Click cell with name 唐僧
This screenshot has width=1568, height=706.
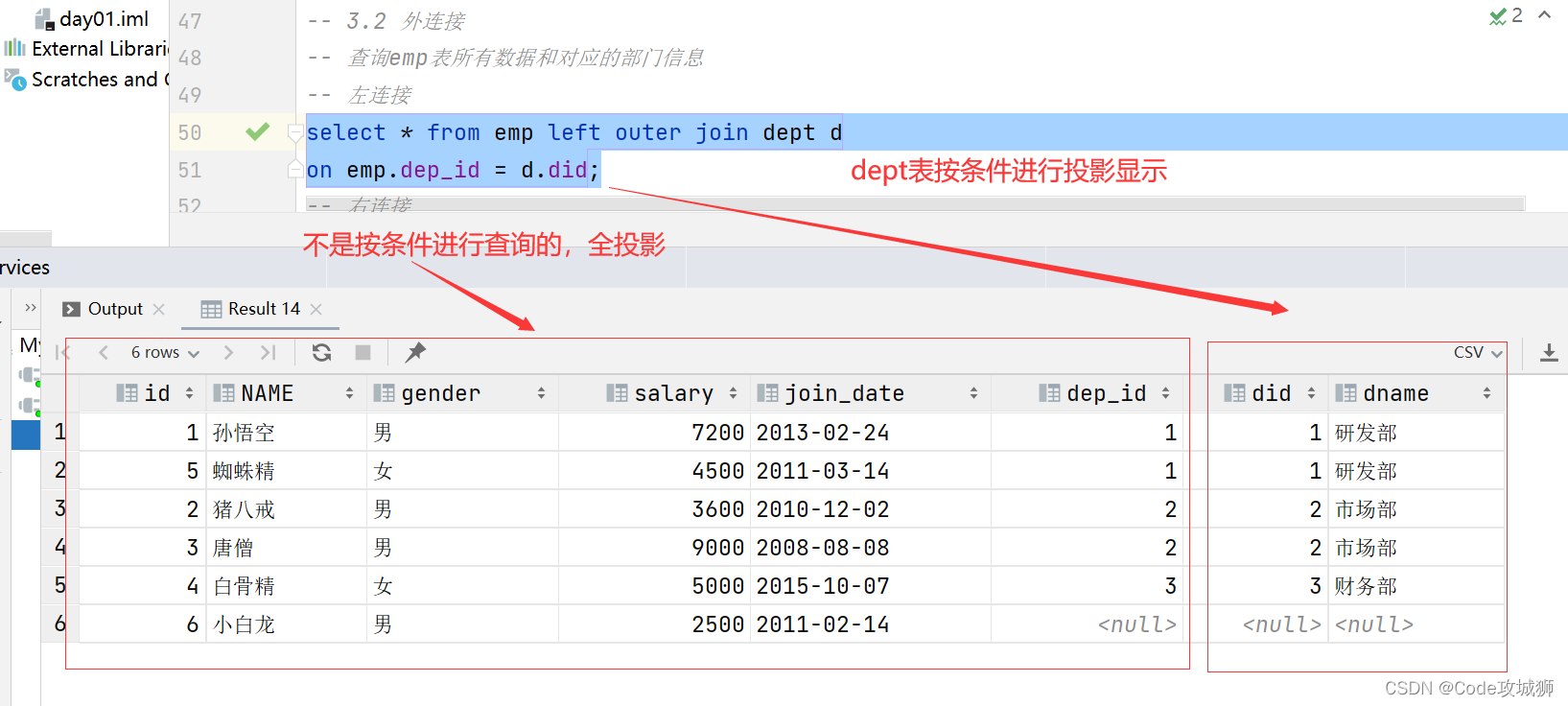point(286,548)
